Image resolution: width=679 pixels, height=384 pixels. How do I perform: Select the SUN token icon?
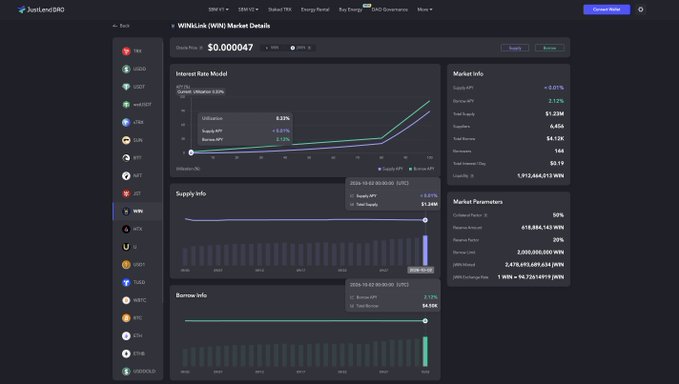point(126,140)
